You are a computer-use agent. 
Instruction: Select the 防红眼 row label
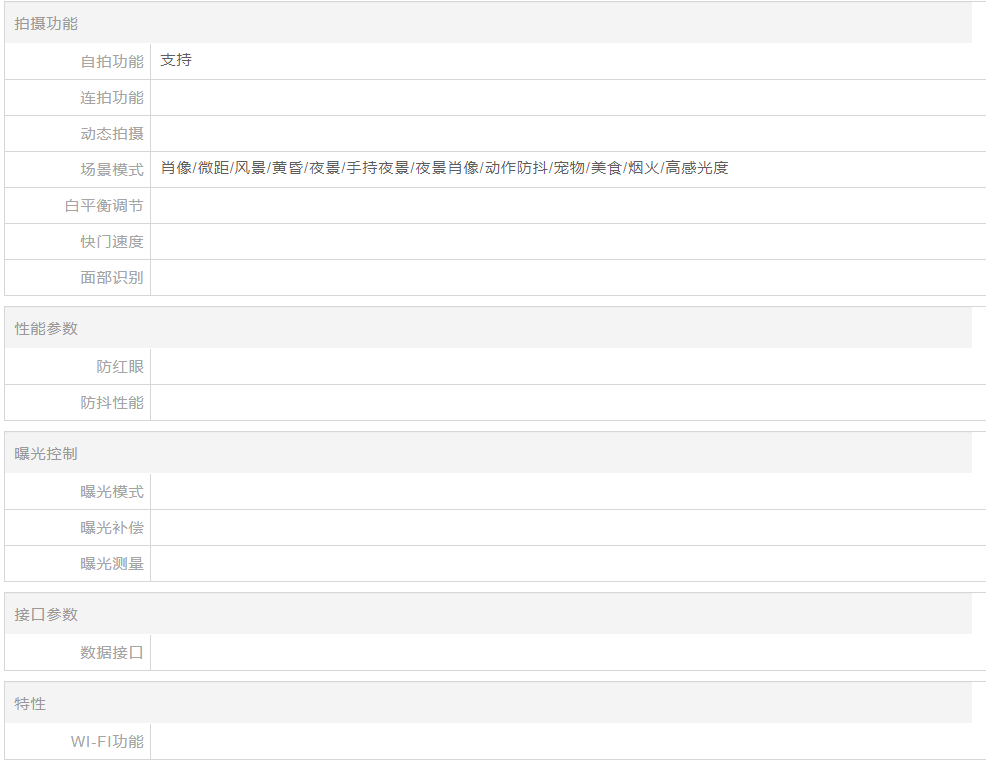pos(120,367)
